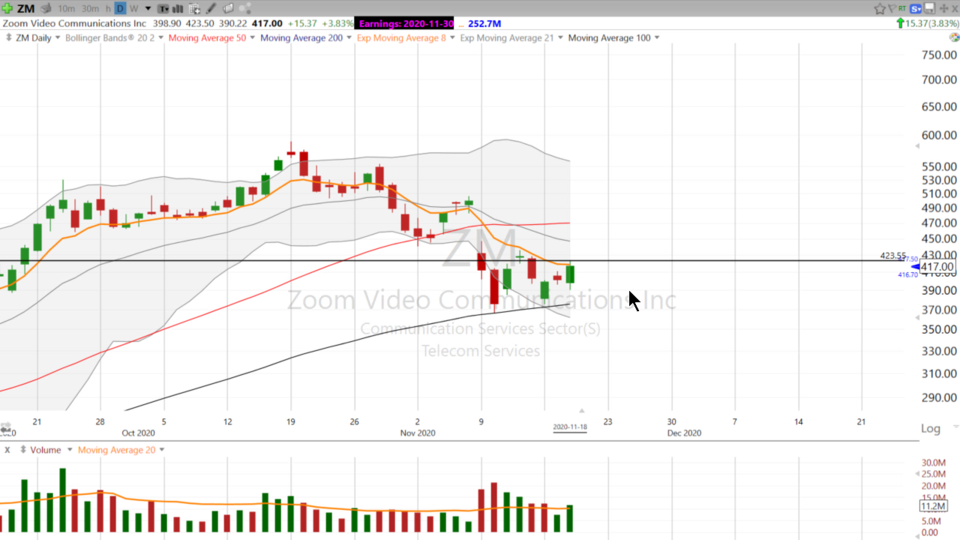Click the green RT real-time icon
This screenshot has height=540, width=960.
click(x=902, y=9)
